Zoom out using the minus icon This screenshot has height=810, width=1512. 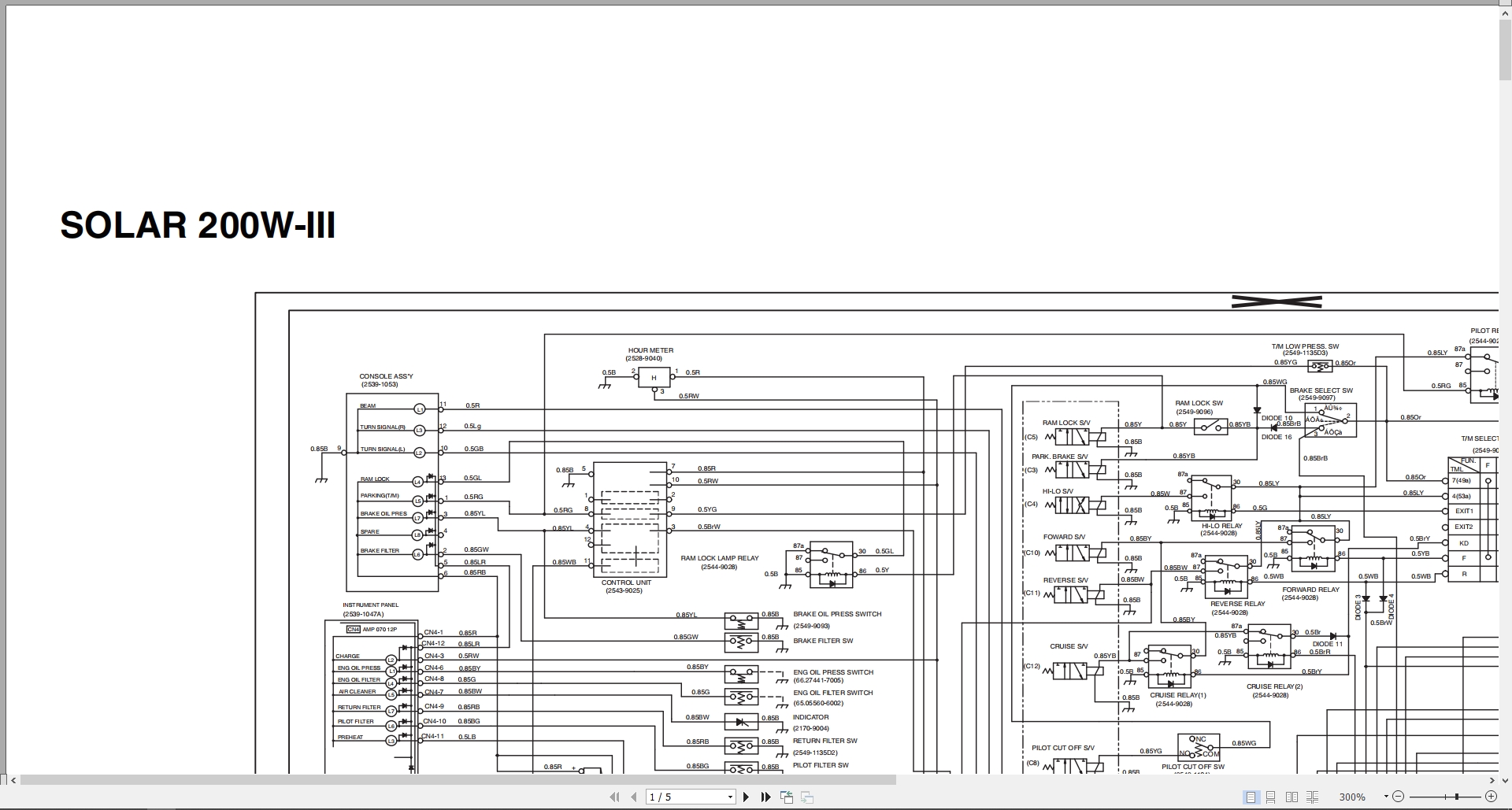[1399, 797]
